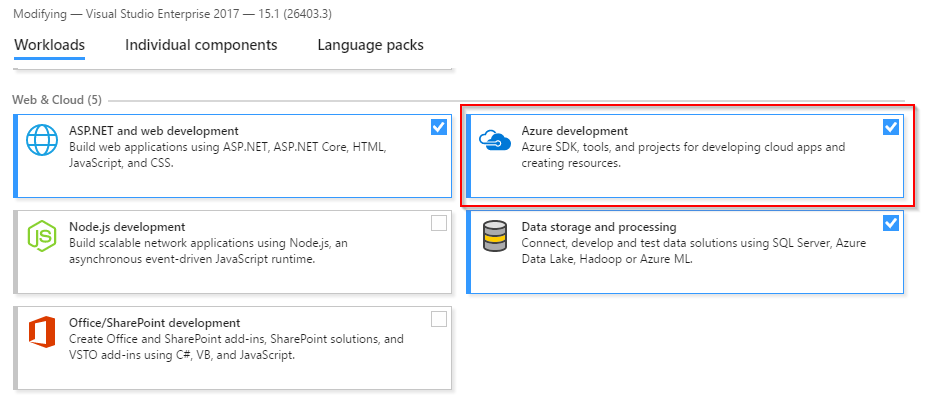The image size is (933, 404).
Task: Enable the Node.js development checkbox
Action: (439, 223)
